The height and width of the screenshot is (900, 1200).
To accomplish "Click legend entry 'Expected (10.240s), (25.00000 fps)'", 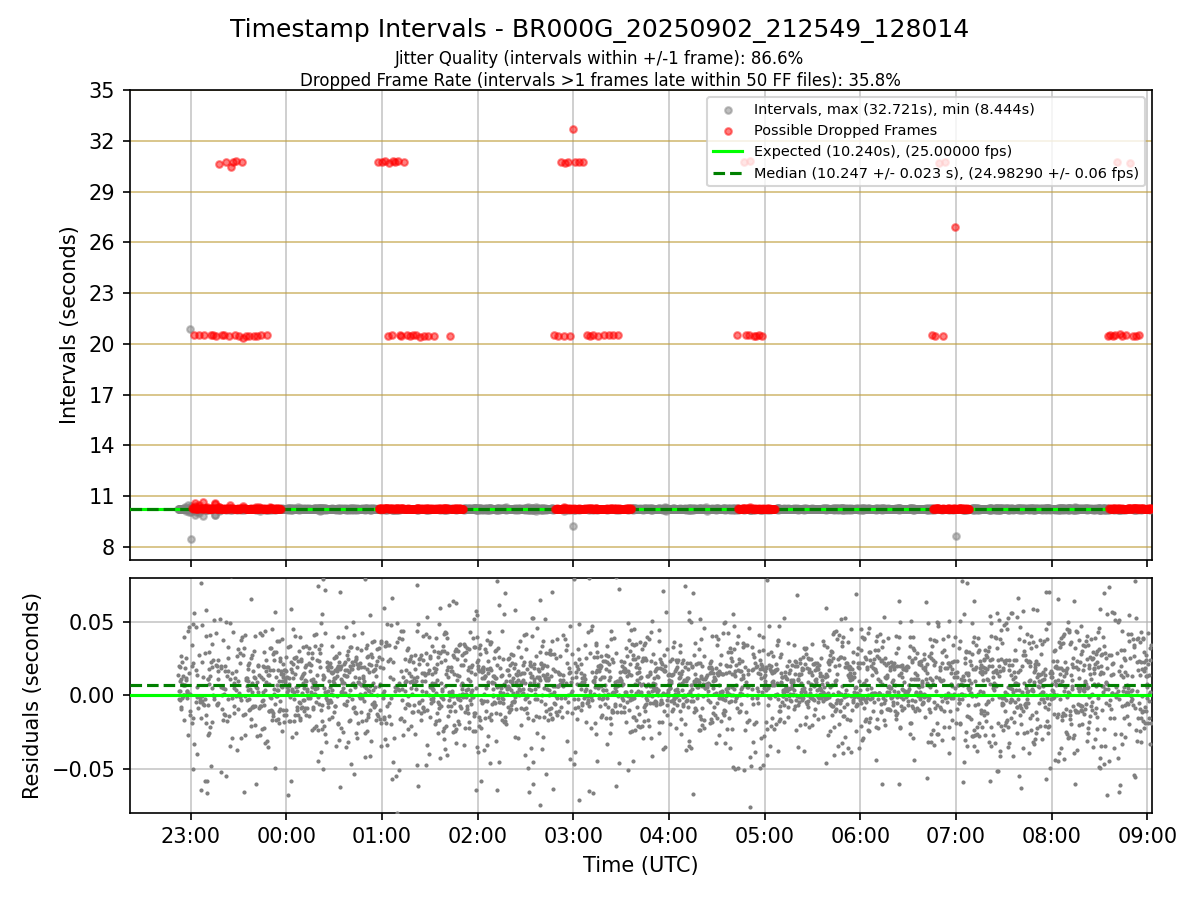I will point(883,151).
